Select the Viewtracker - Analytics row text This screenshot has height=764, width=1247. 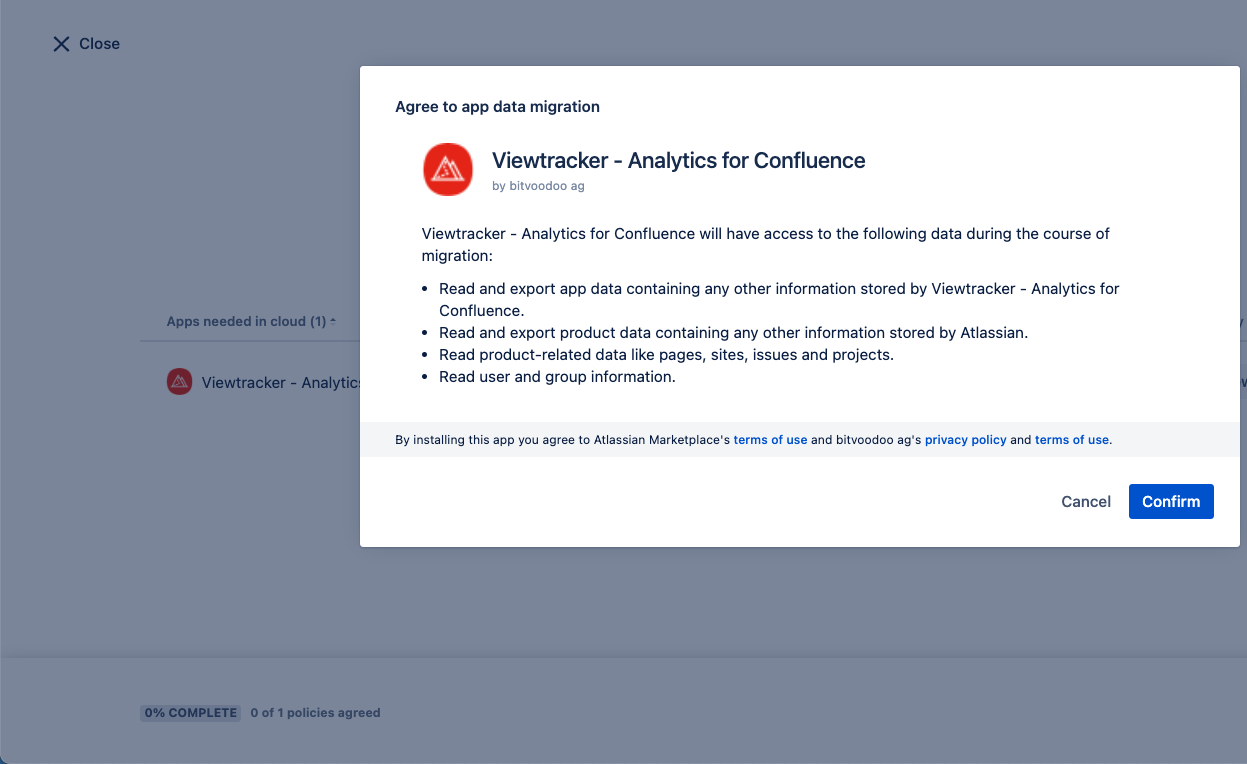[280, 382]
